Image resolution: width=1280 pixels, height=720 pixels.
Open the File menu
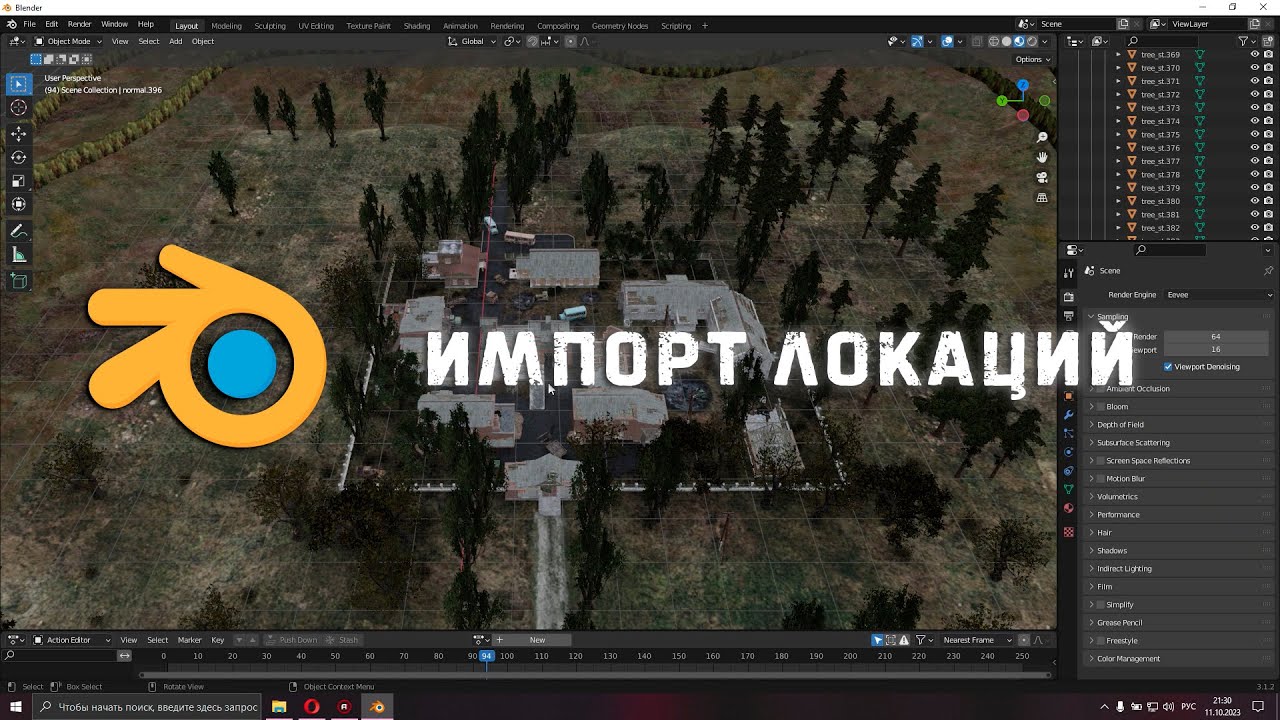29,24
